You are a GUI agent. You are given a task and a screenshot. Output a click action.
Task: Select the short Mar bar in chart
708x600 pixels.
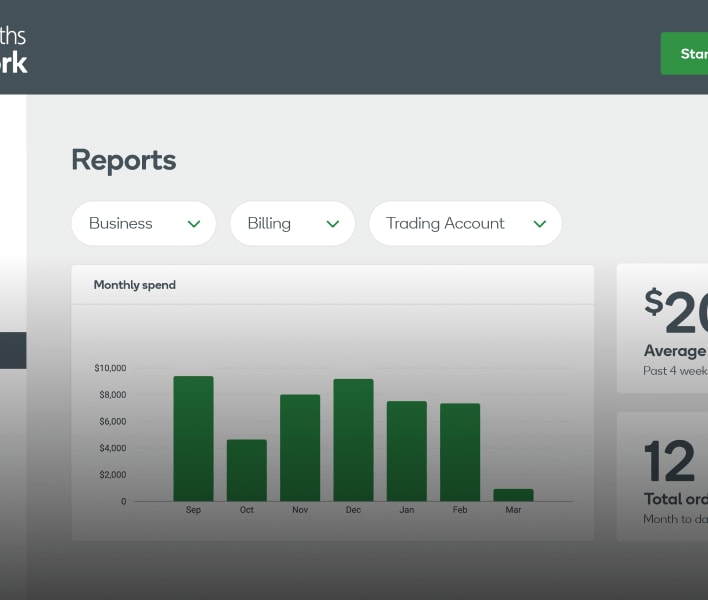point(513,495)
